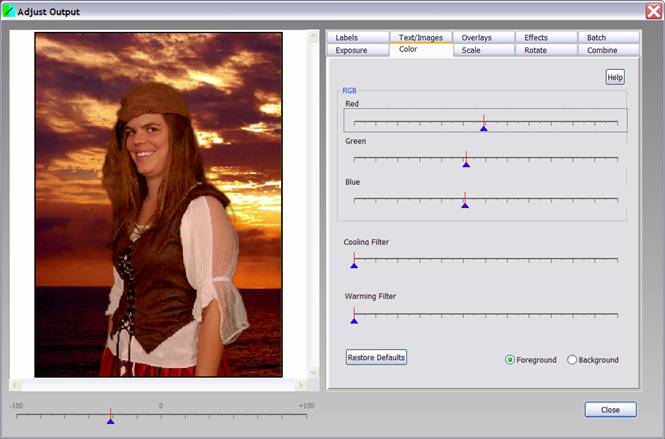Image resolution: width=665 pixels, height=439 pixels.
Task: Open the Rotate tab
Action: pyautogui.click(x=546, y=50)
